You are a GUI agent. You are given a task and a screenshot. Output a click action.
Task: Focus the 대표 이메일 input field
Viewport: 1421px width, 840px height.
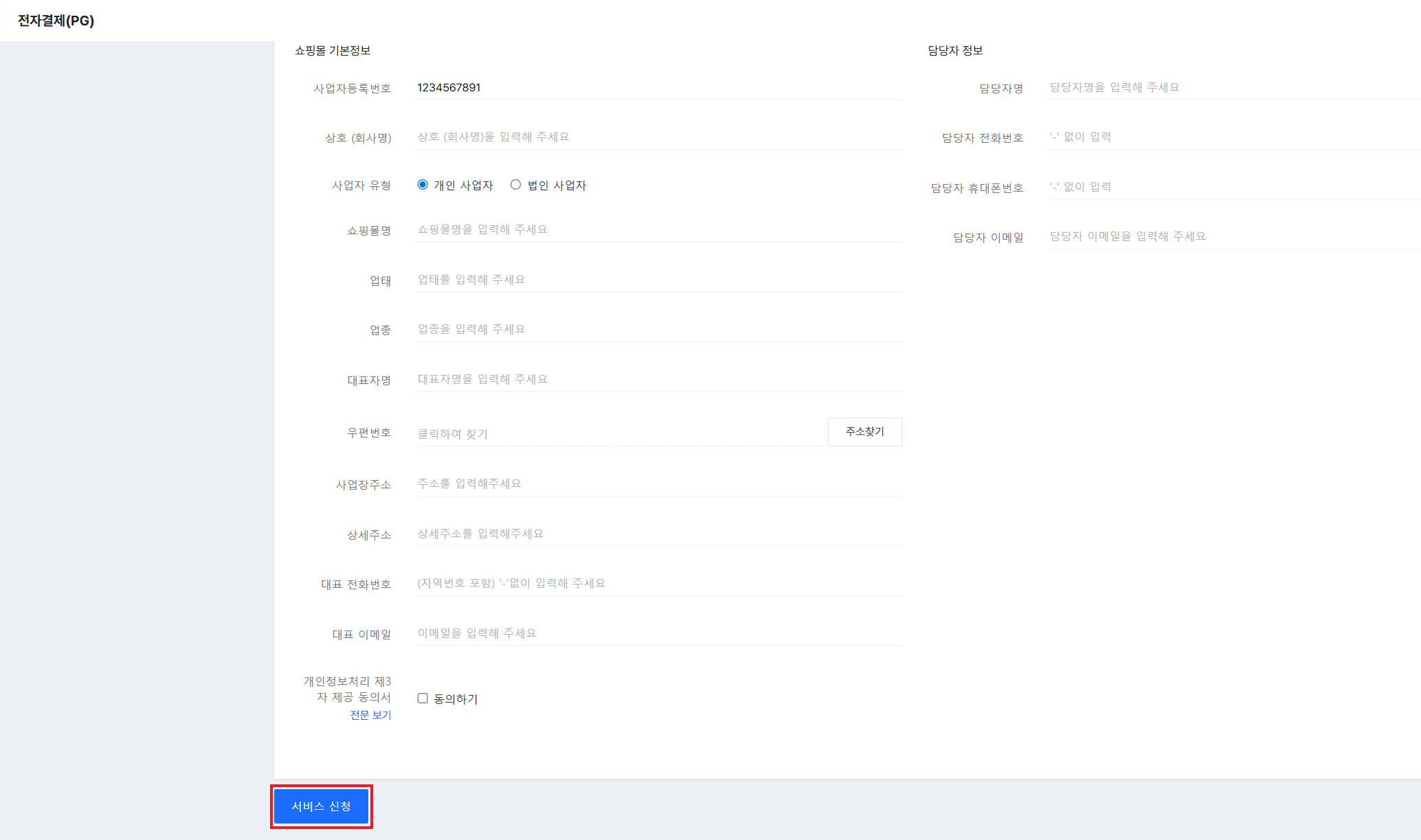point(658,634)
